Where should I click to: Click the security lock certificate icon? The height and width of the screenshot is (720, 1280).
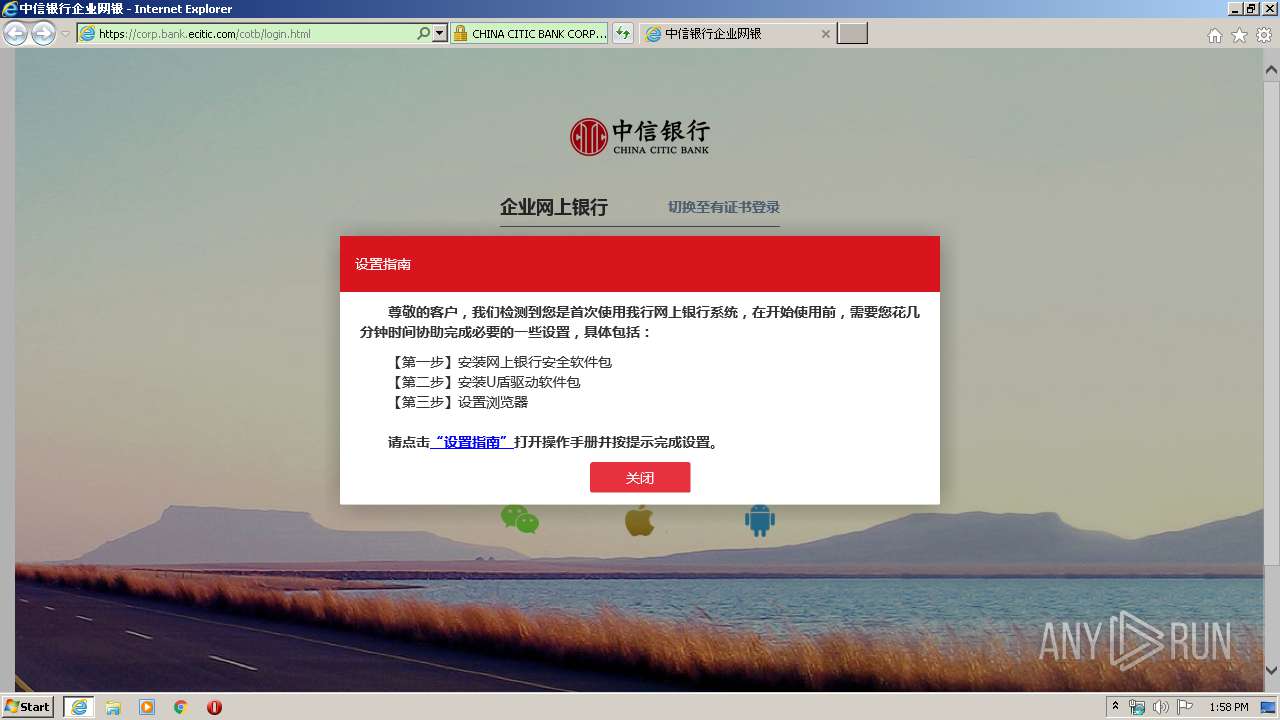point(460,34)
